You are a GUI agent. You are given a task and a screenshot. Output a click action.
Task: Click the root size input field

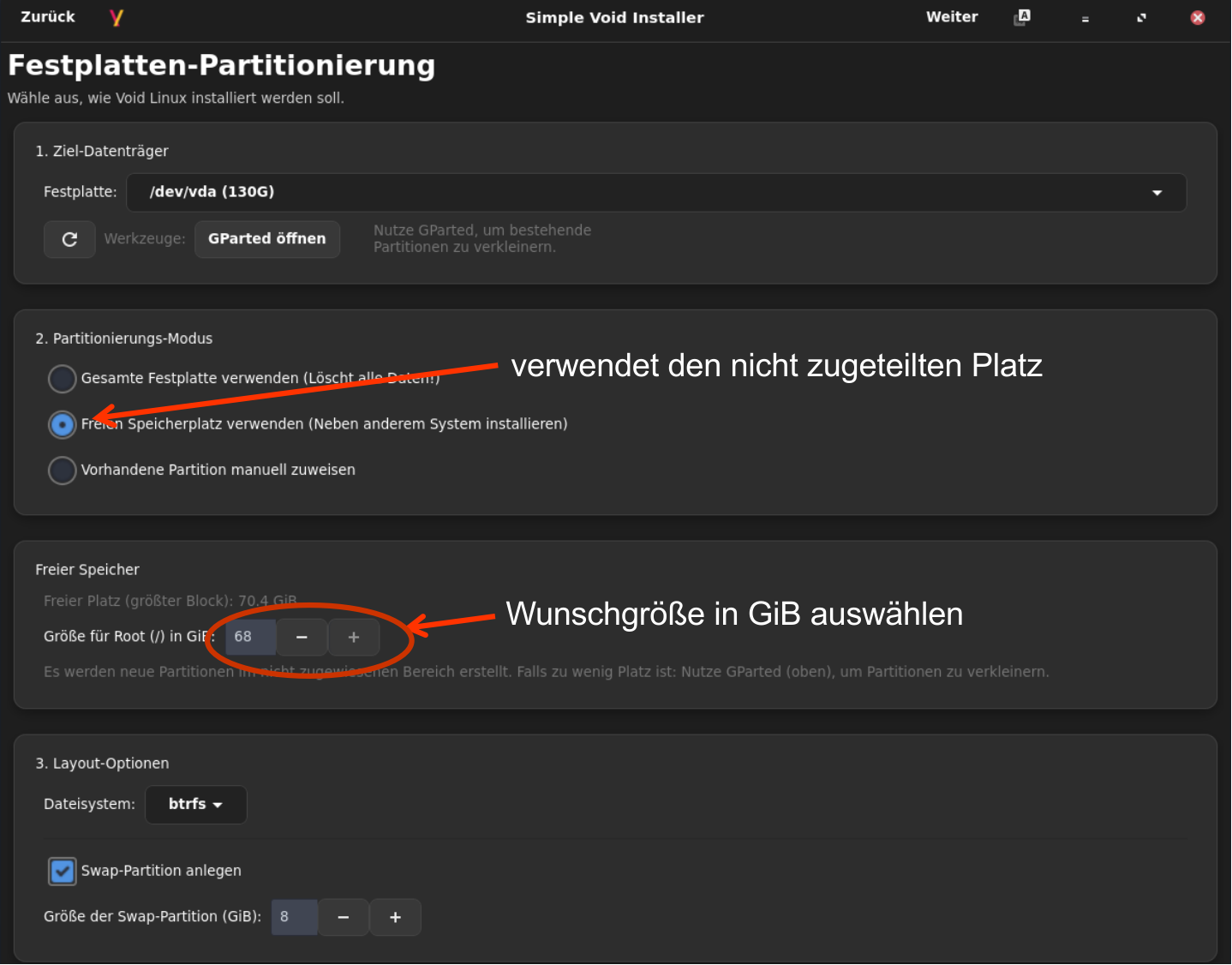[x=250, y=637]
